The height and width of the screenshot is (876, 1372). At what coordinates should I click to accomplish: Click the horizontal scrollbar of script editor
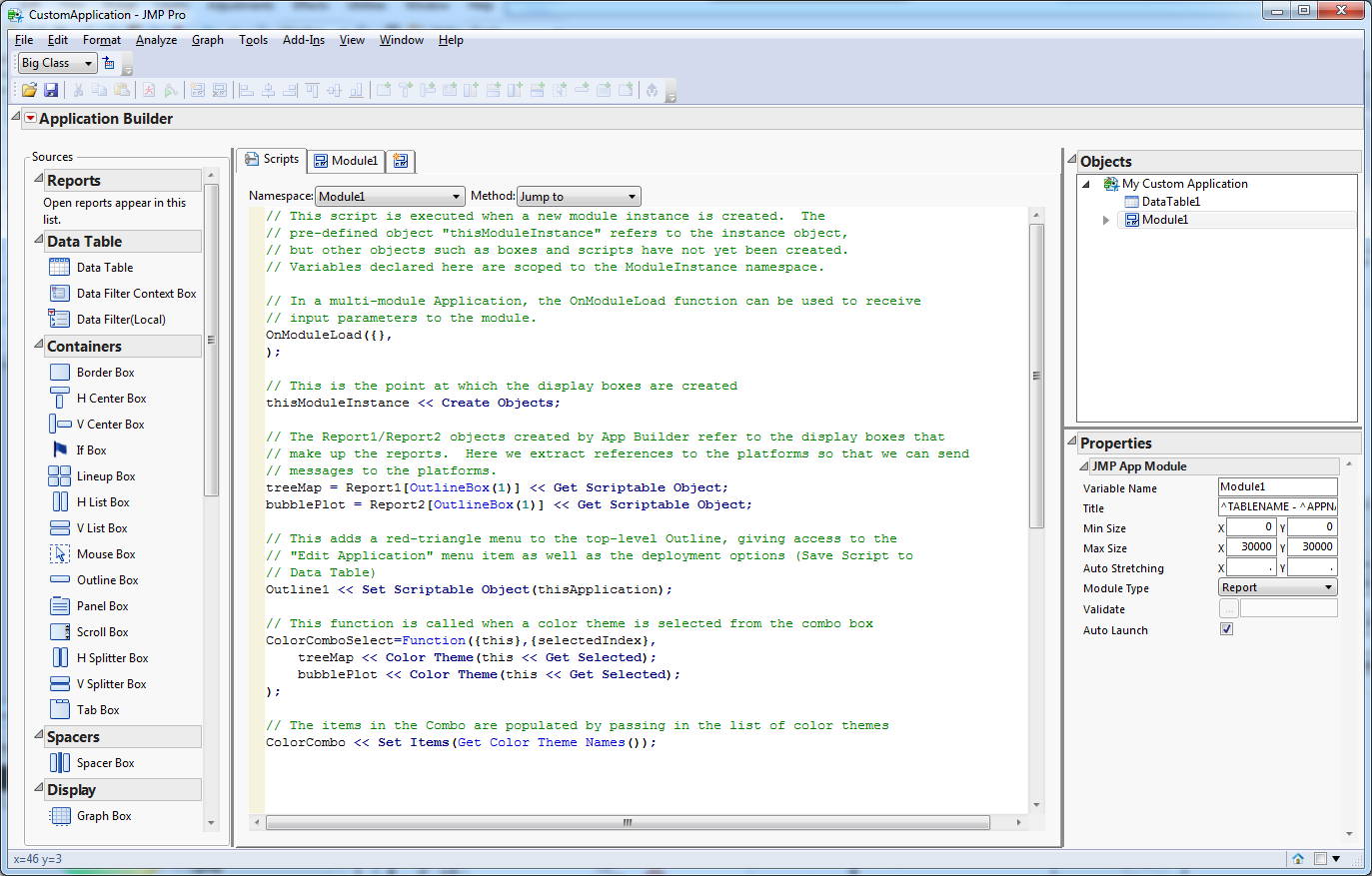tap(628, 823)
